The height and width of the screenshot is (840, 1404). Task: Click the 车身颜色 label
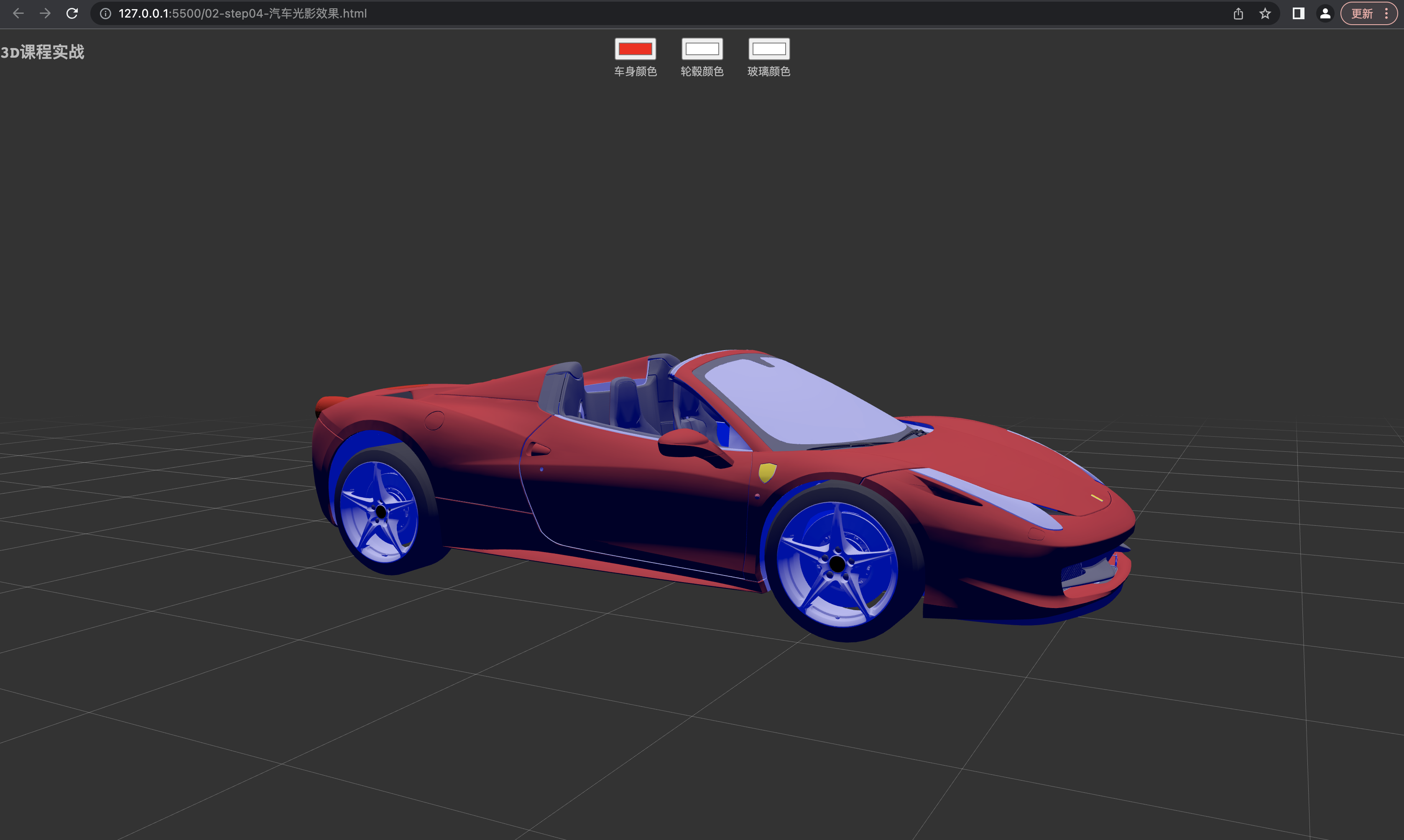coord(635,71)
